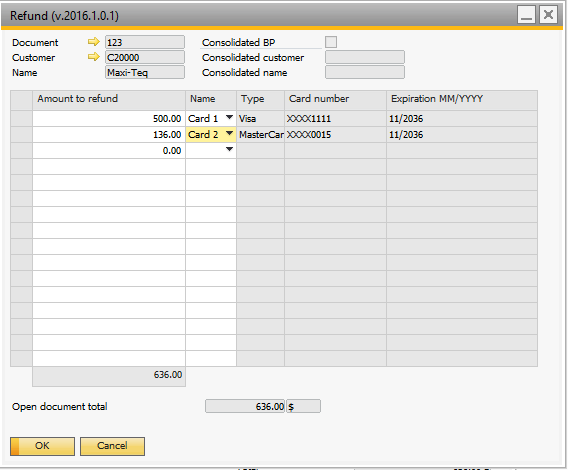Click the Document link arrow icon
The height and width of the screenshot is (470, 568).
[x=93, y=42]
